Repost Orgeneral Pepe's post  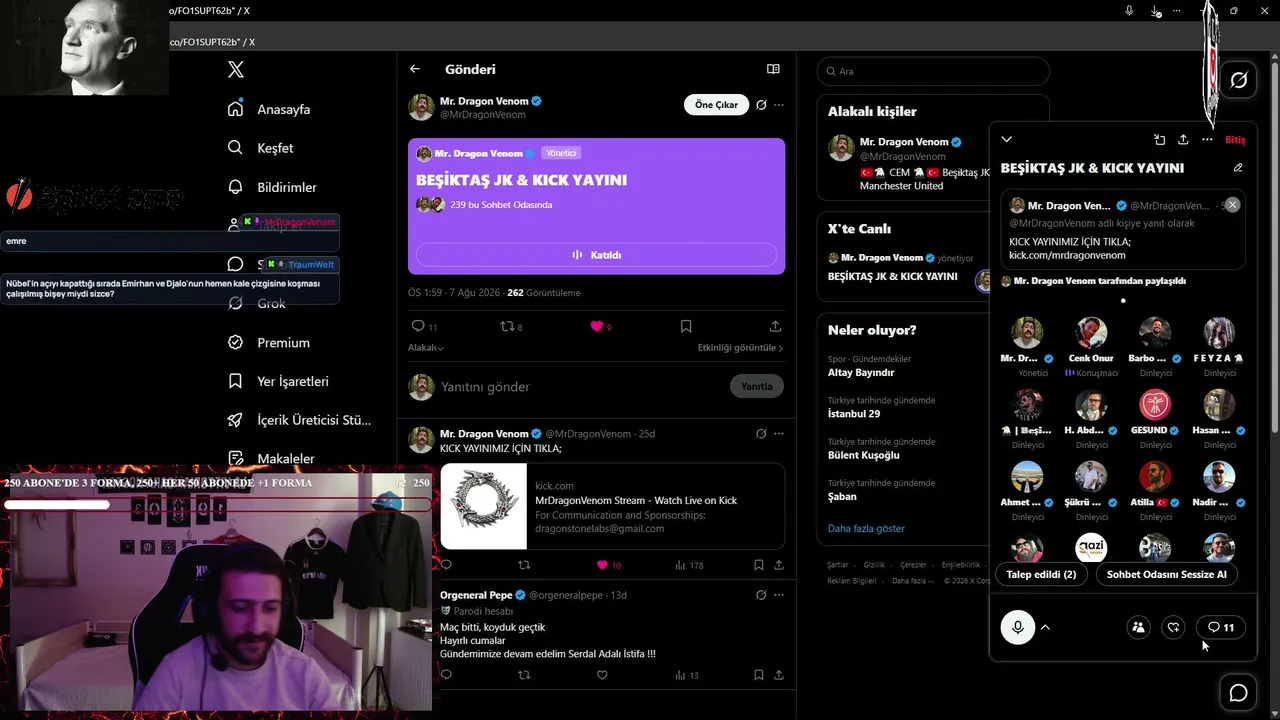(x=524, y=675)
